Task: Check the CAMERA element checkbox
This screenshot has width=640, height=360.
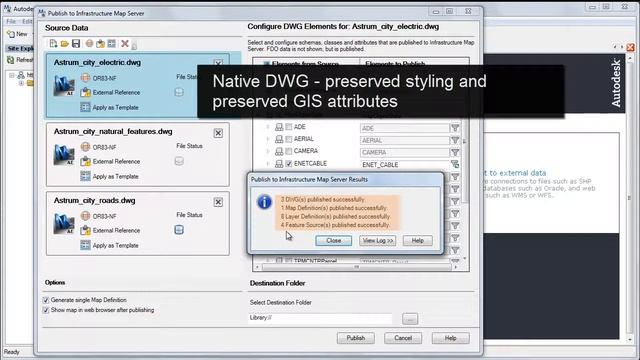Action: [289, 151]
